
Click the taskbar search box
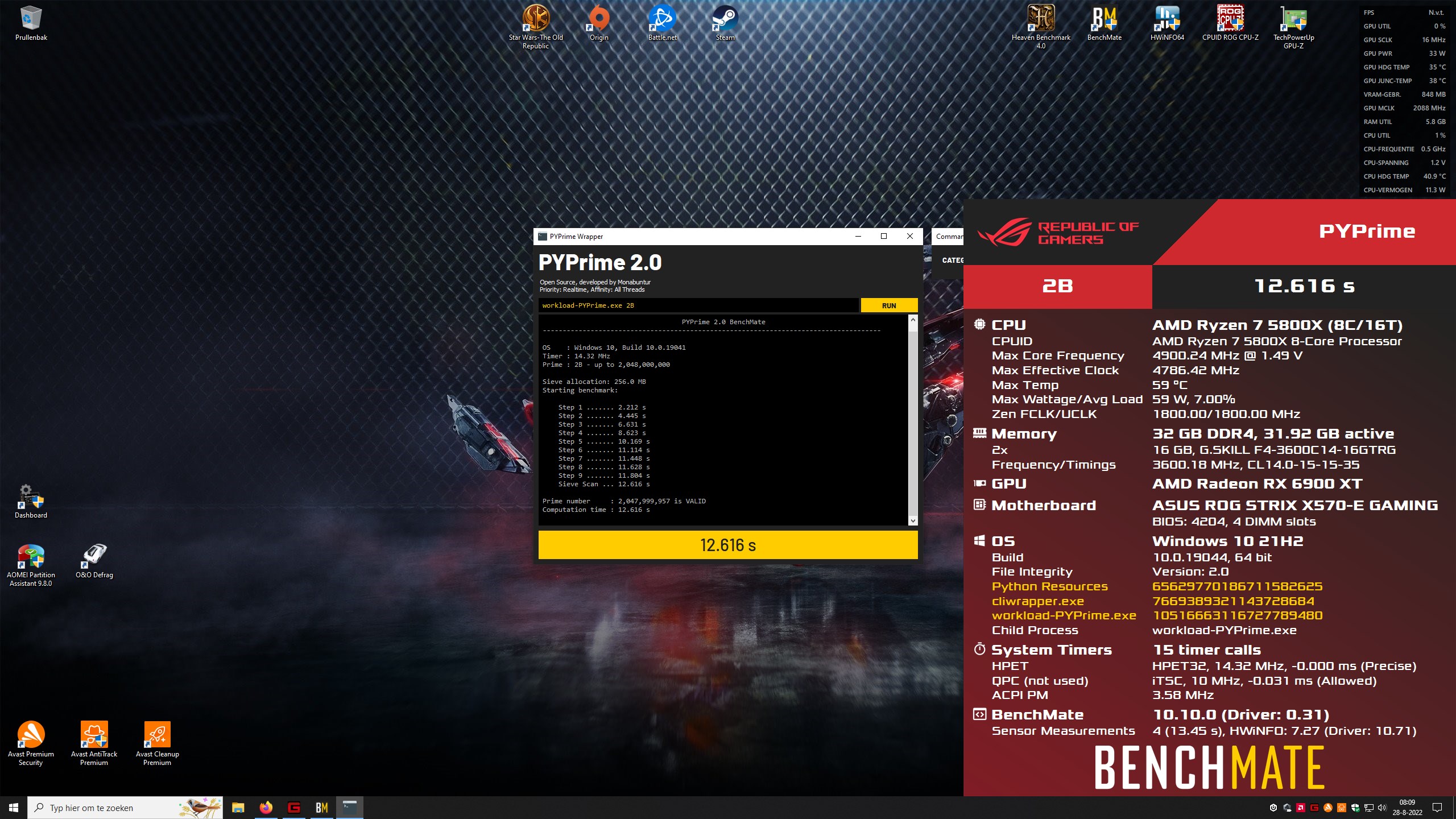pos(125,808)
